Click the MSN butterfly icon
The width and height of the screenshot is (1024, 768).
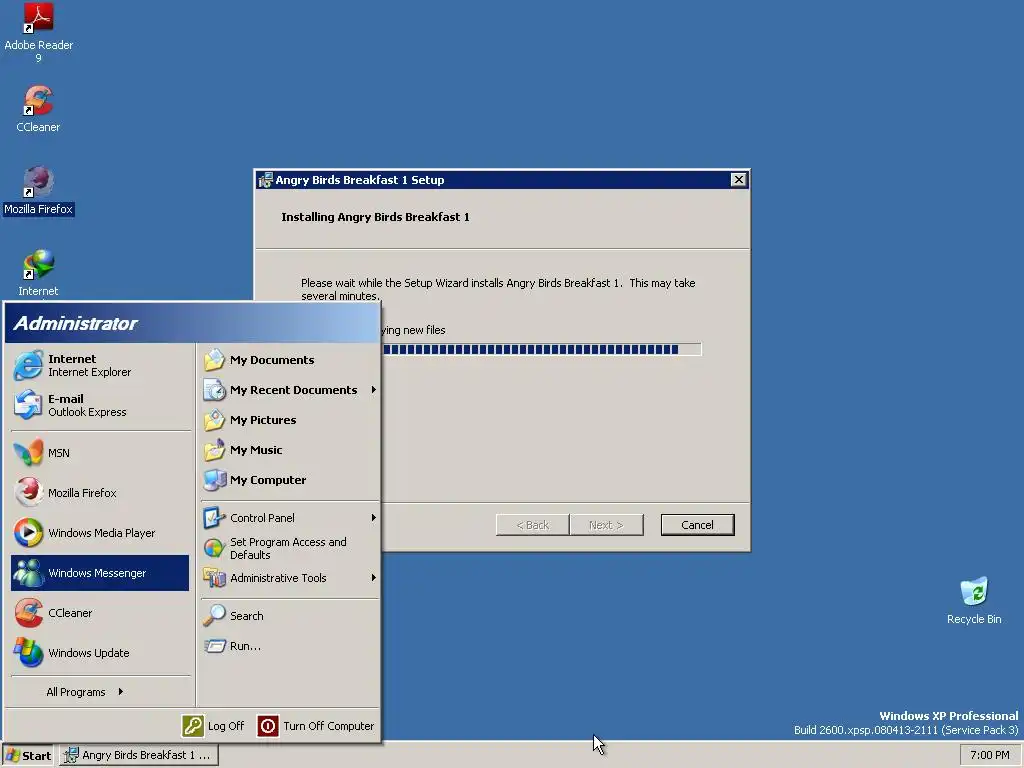[28, 453]
